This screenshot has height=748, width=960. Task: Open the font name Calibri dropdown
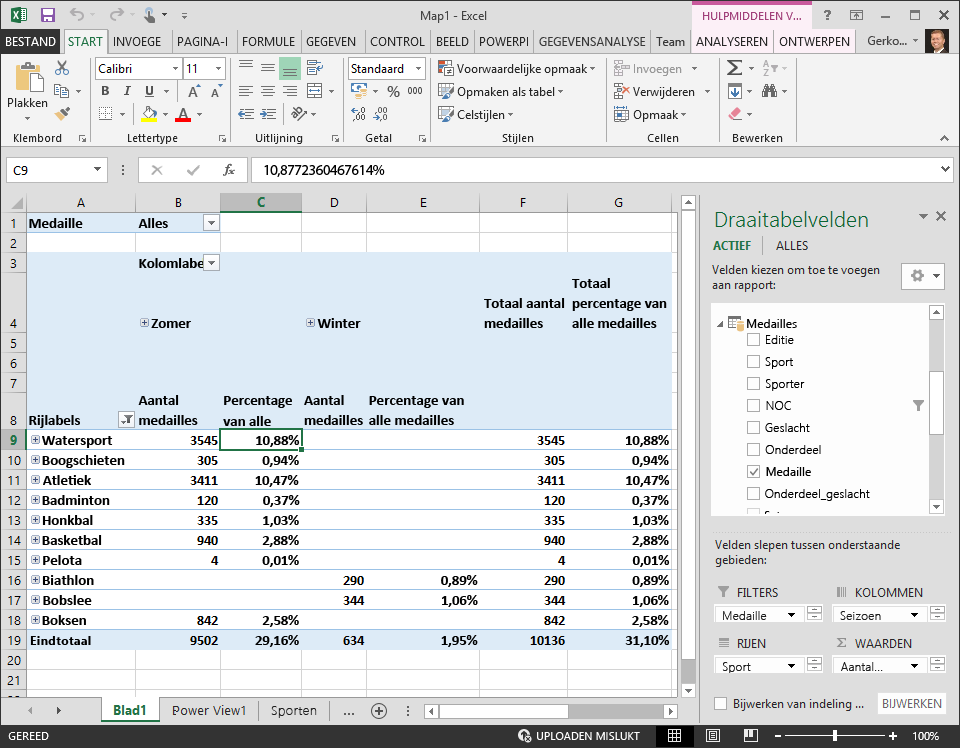pyautogui.click(x=175, y=69)
